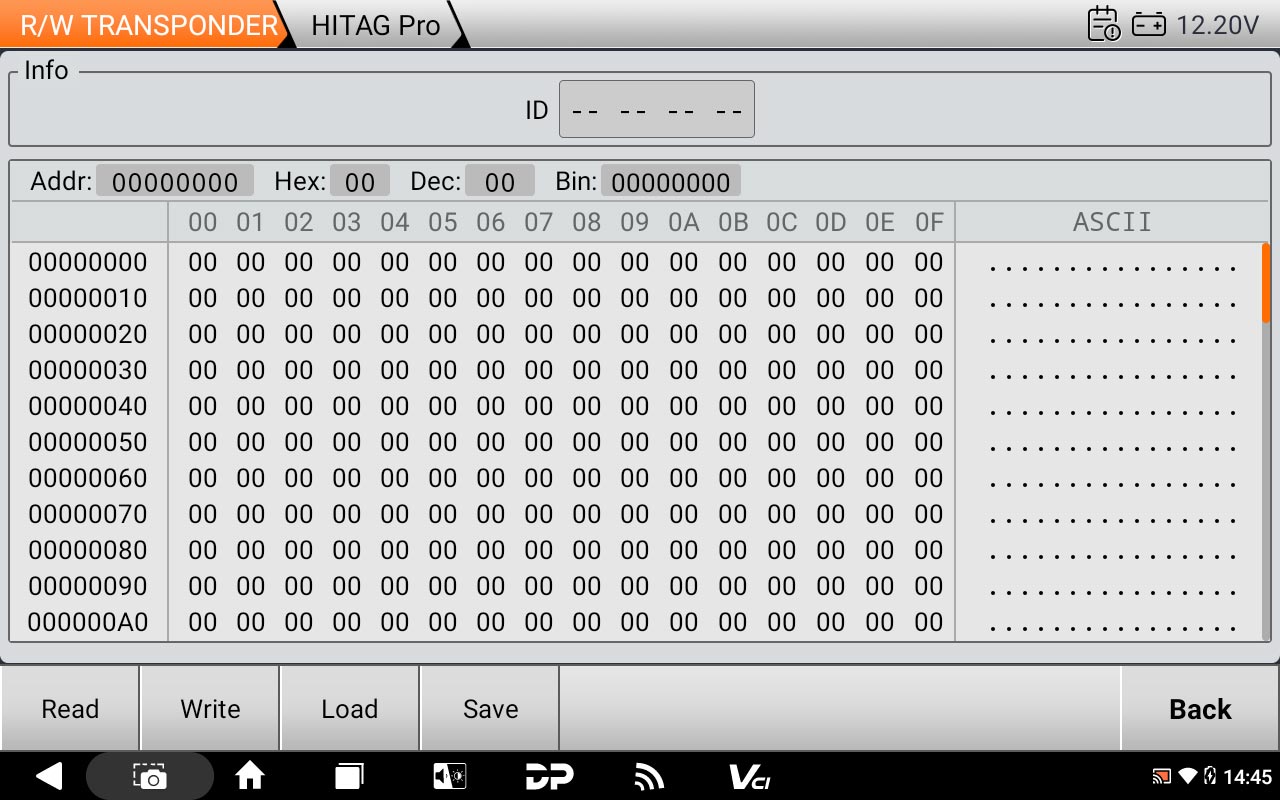This screenshot has width=1280, height=800.
Task: Go to the home screen icon
Action: coord(249,776)
